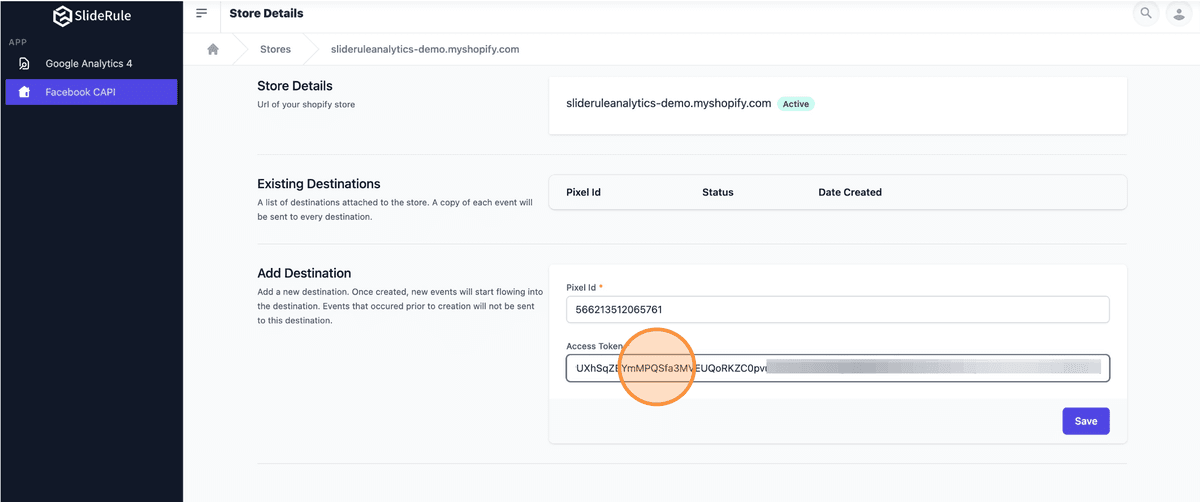This screenshot has width=1200, height=502.
Task: Click the Active status badge
Action: click(796, 104)
